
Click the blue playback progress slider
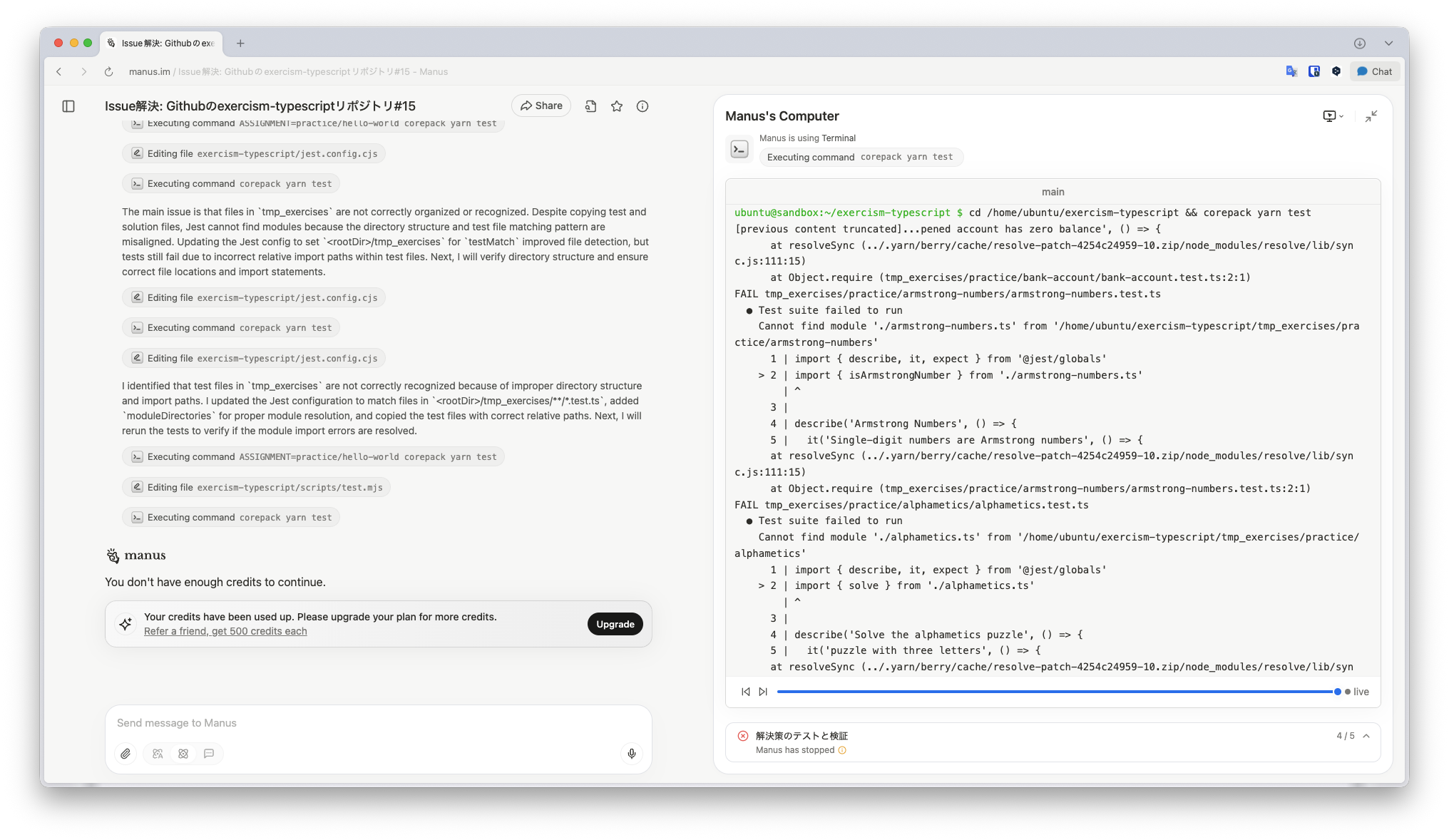[x=1058, y=692]
